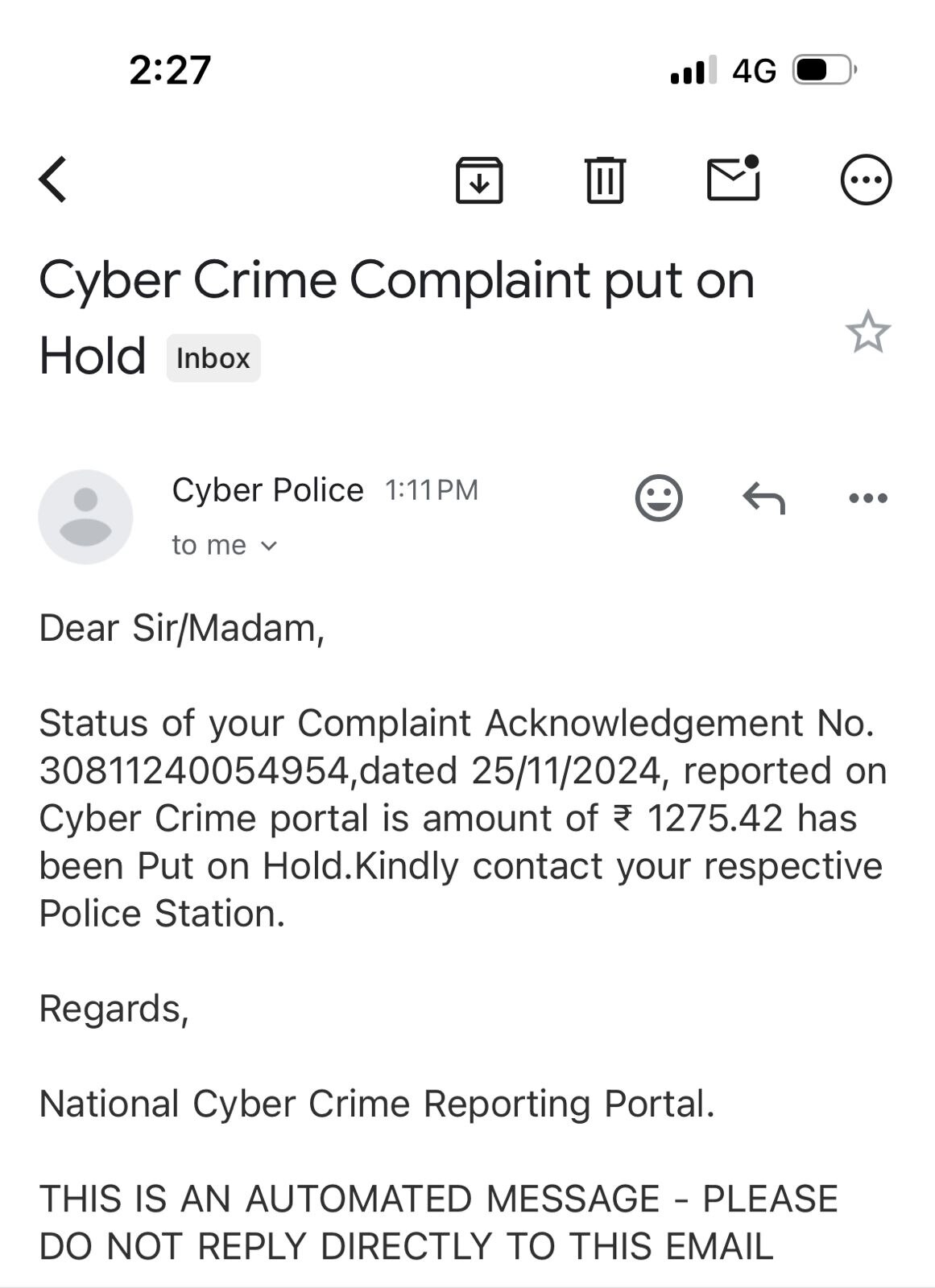Delete the email with trash icon

click(605, 180)
